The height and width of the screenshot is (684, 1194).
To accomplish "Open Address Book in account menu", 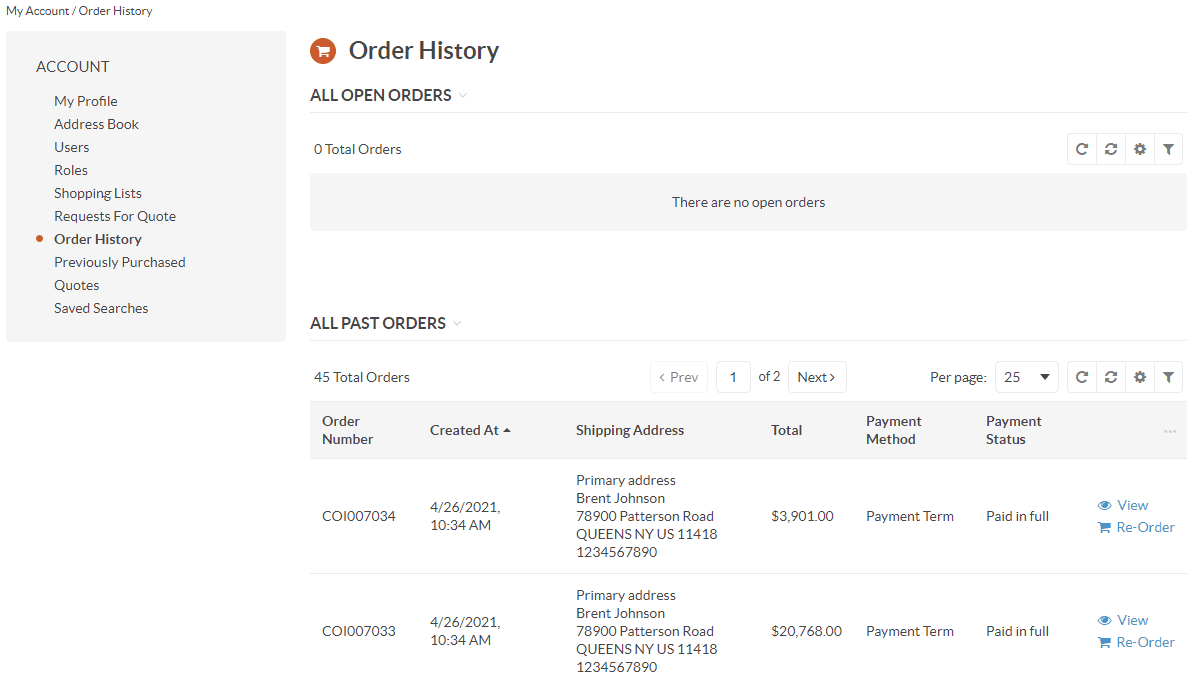I will coord(96,124).
